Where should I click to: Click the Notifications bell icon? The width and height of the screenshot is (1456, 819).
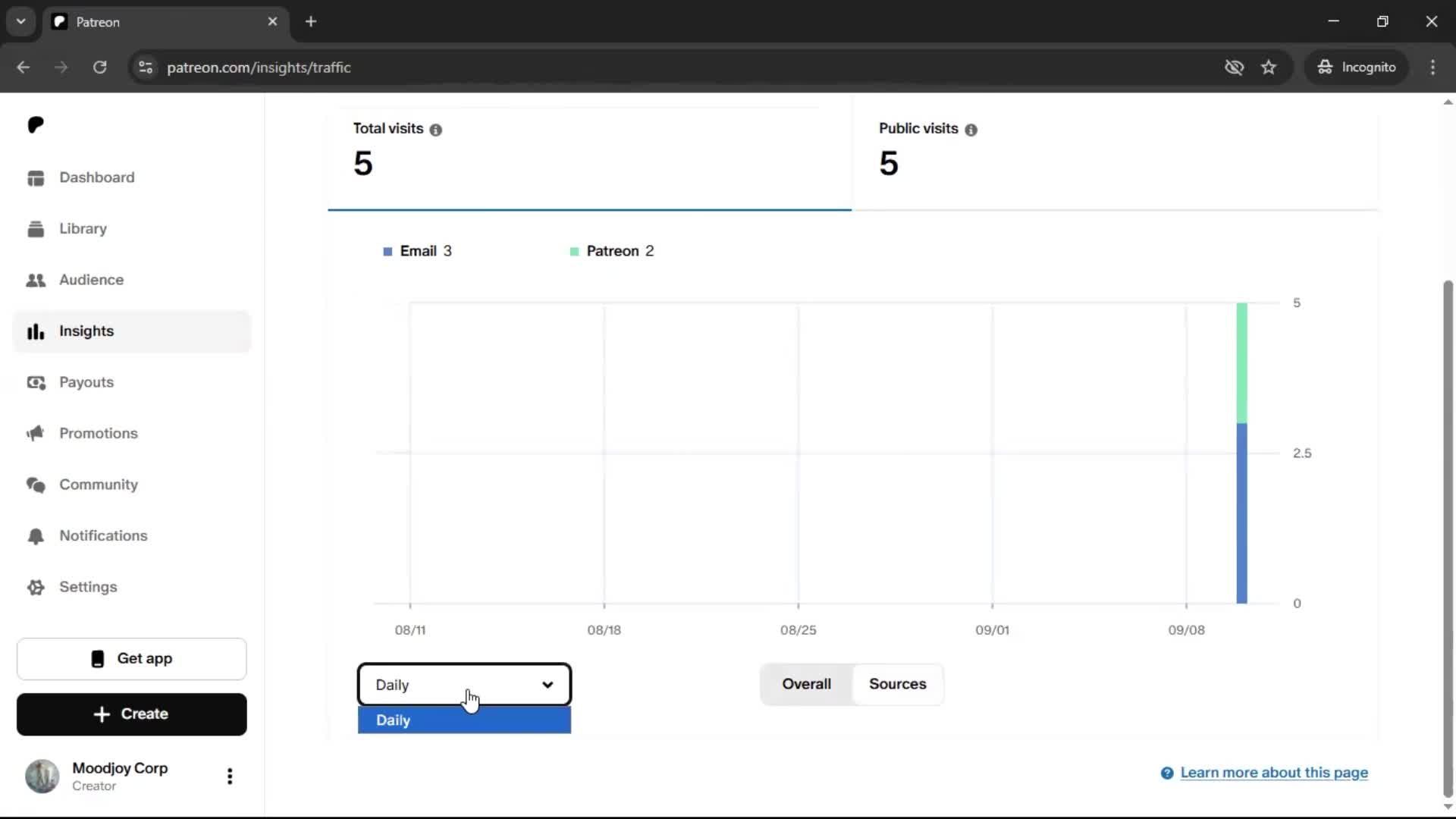[36, 536]
